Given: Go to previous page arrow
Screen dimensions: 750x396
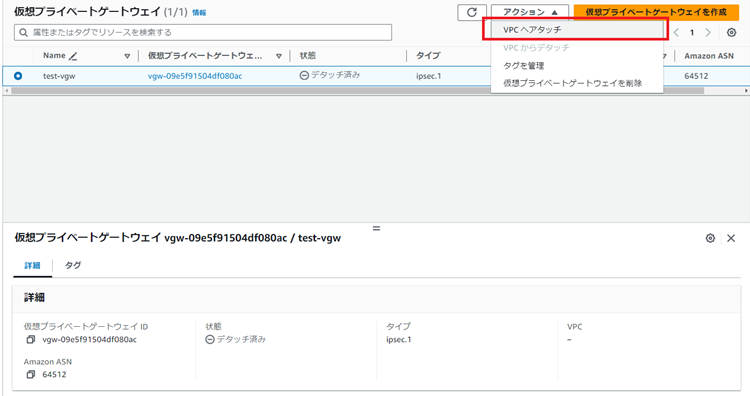Looking at the screenshot, I should pos(676,33).
